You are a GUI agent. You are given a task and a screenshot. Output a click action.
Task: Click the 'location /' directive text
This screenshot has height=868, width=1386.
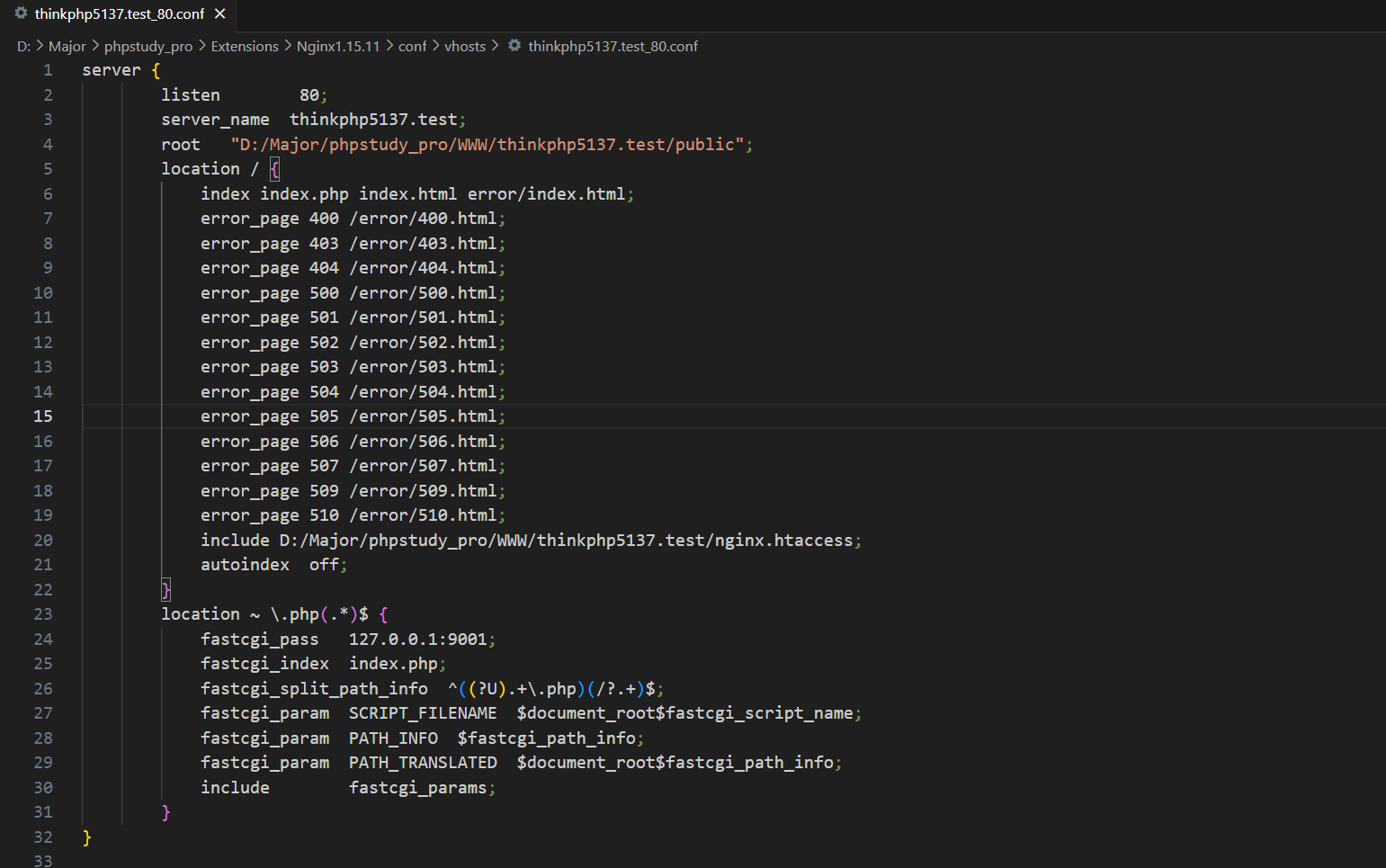pos(210,169)
